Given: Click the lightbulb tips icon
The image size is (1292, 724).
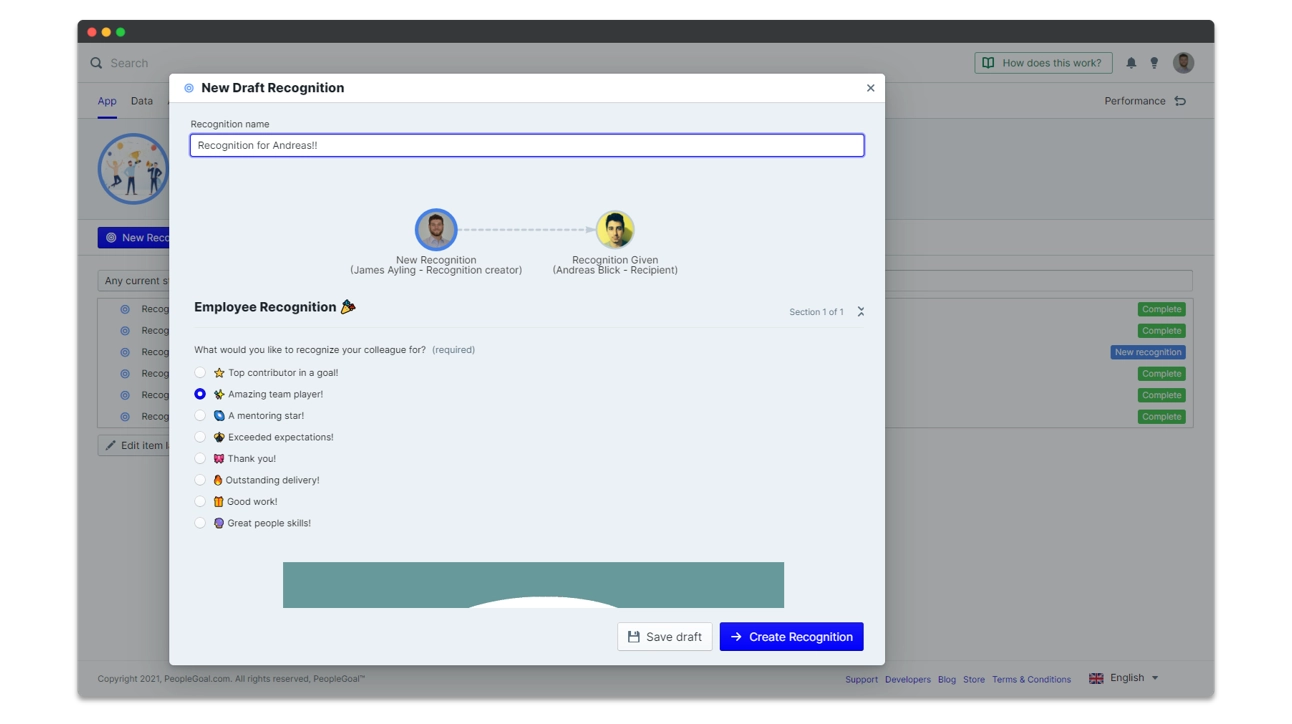Looking at the screenshot, I should pos(1154,63).
